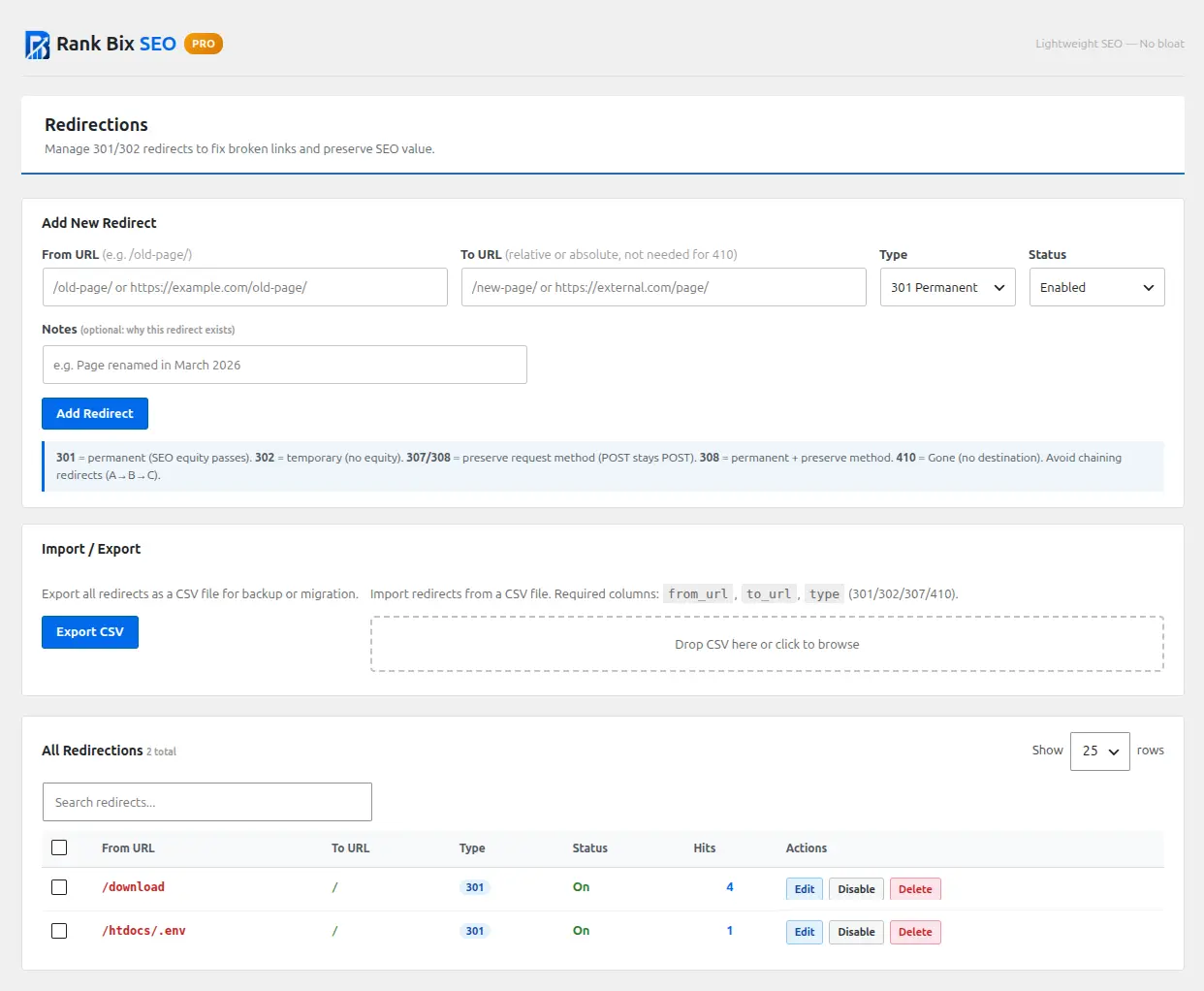Open the Type dropdown showing 301 Permanent
Viewport: 1204px width, 991px height.
947,287
